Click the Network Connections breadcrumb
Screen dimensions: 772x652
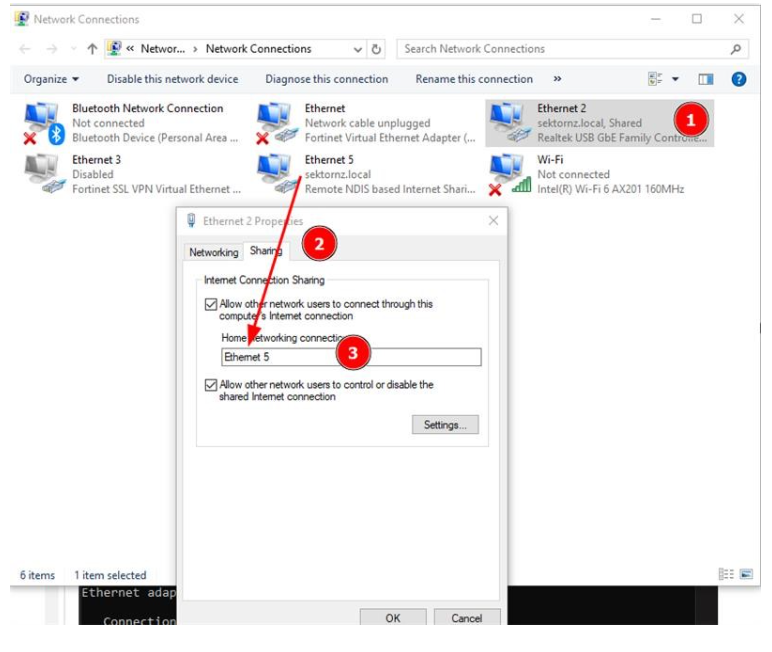click(x=258, y=49)
